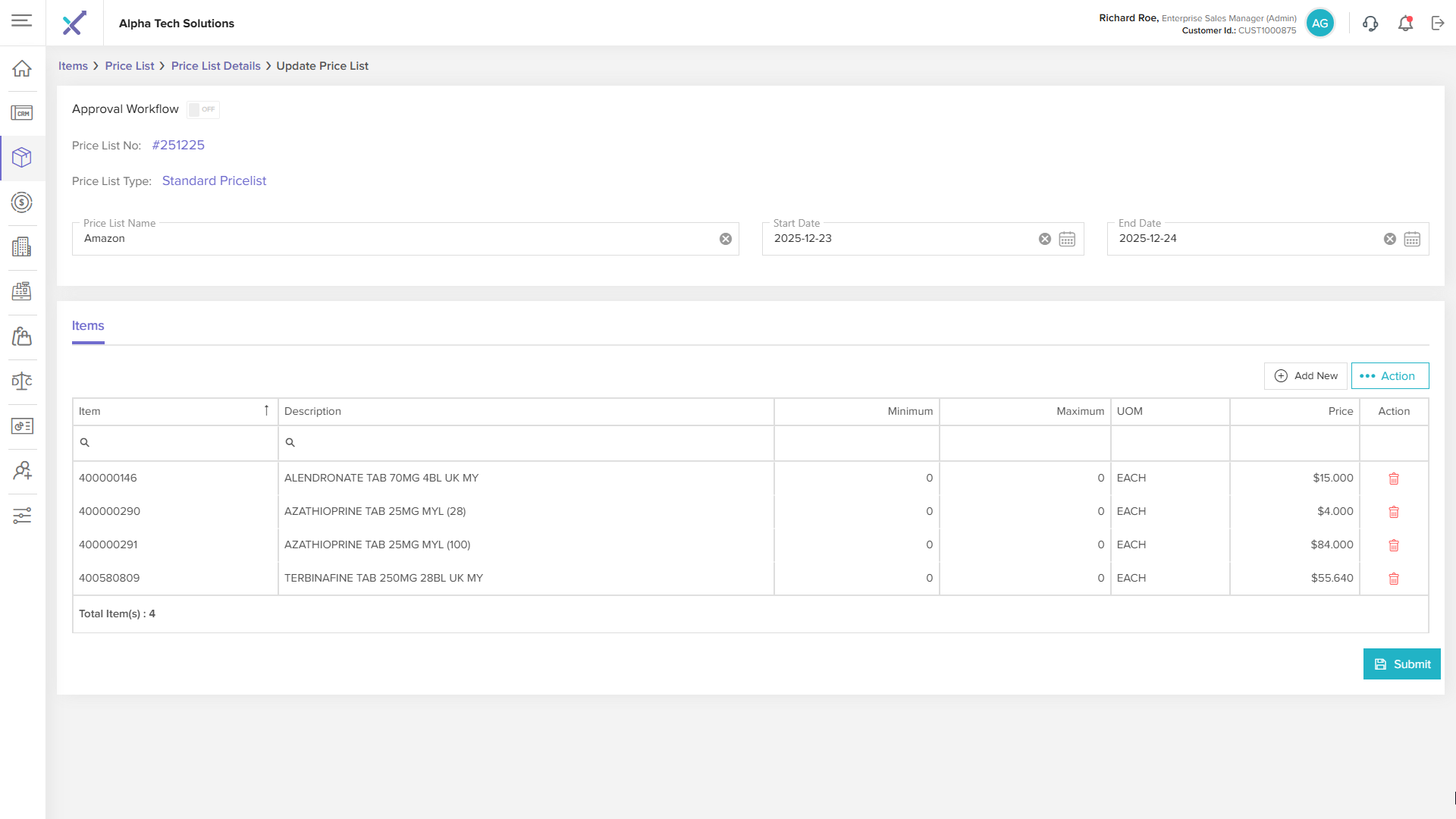This screenshot has width=1456, height=819.
Task: Expand the Action menu button
Action: [x=1389, y=376]
